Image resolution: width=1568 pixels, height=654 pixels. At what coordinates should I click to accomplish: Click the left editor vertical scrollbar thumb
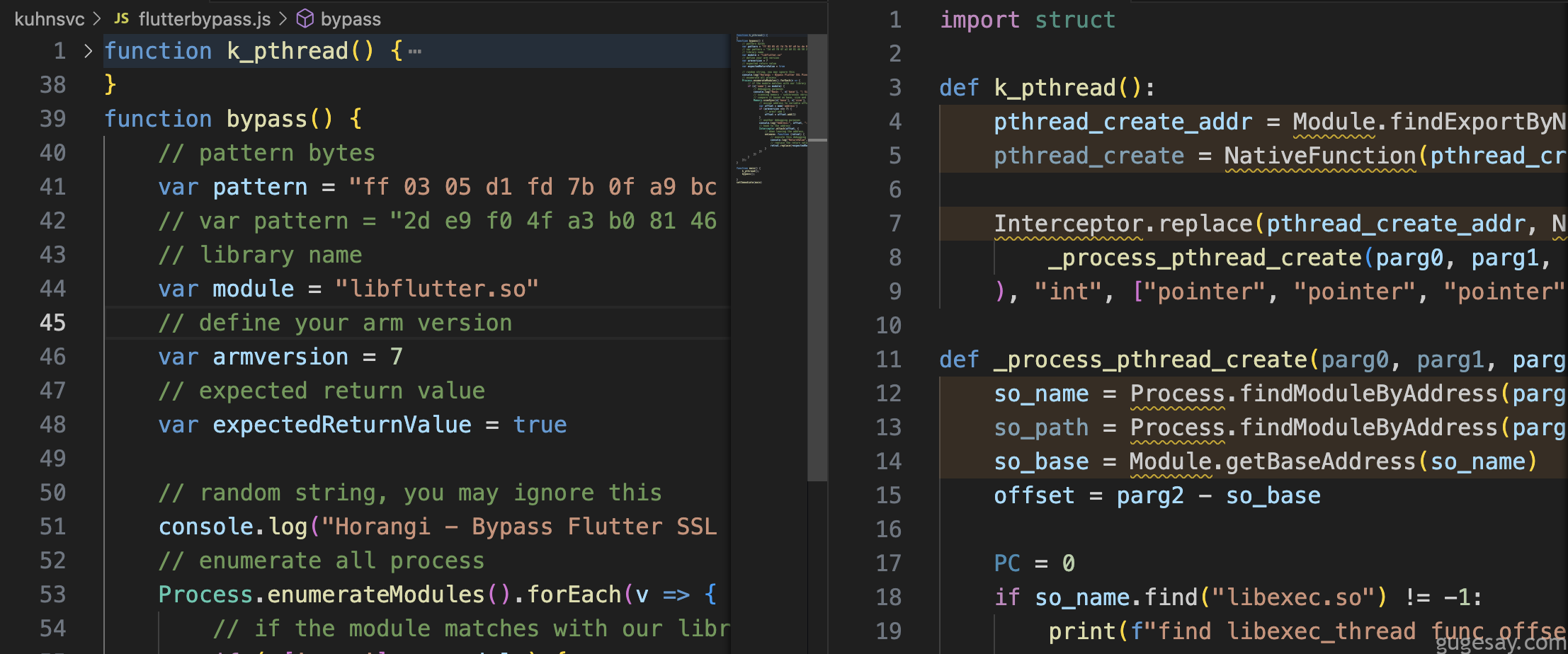click(817, 257)
